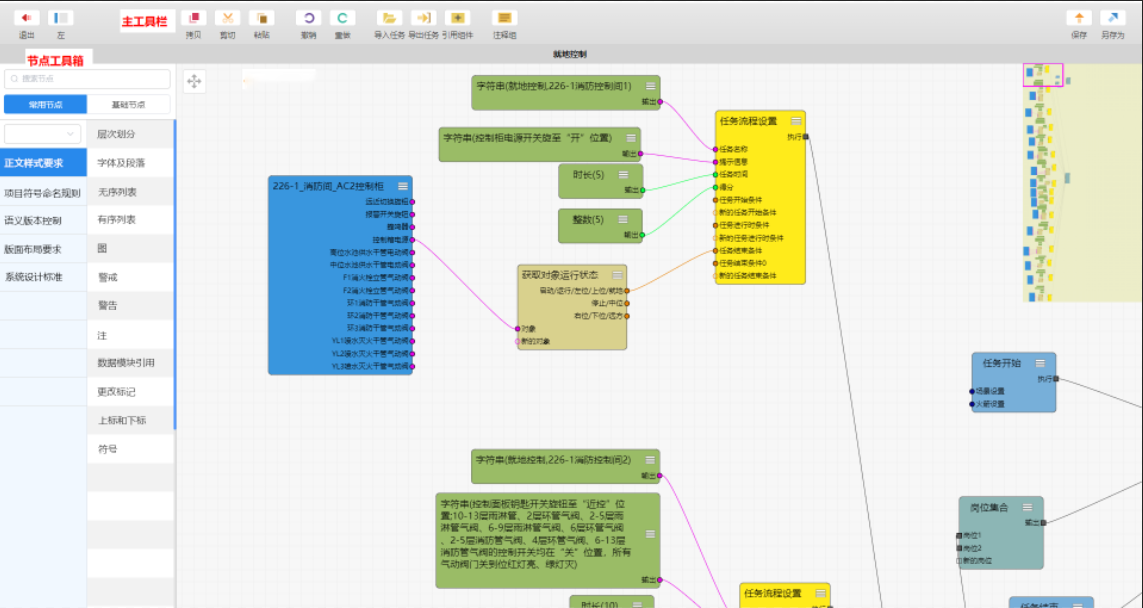Open menu icon on 时长(5) node

[x=623, y=174]
